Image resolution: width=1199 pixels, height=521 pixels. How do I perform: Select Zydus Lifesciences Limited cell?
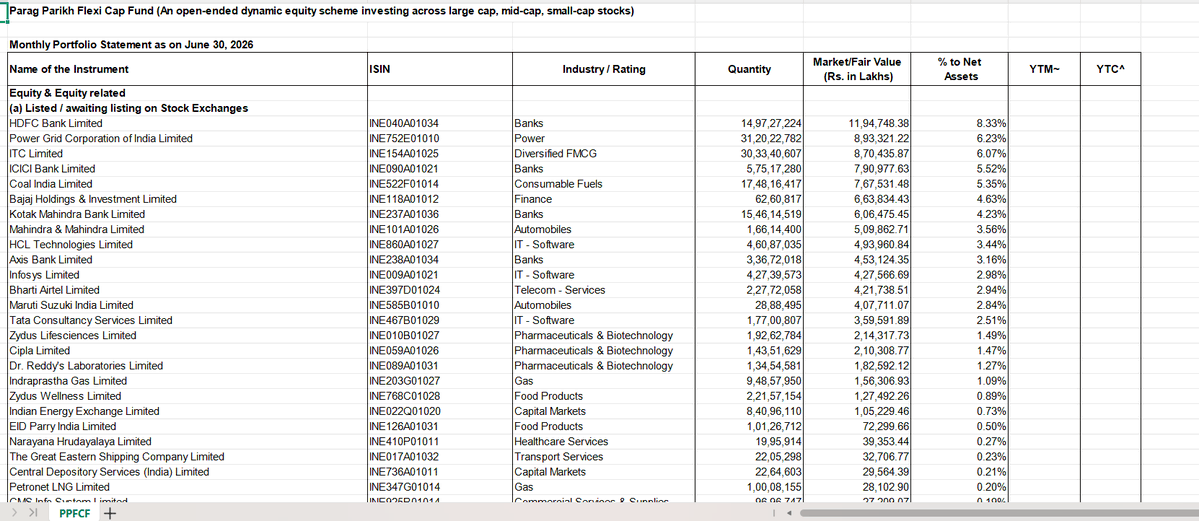[187, 335]
